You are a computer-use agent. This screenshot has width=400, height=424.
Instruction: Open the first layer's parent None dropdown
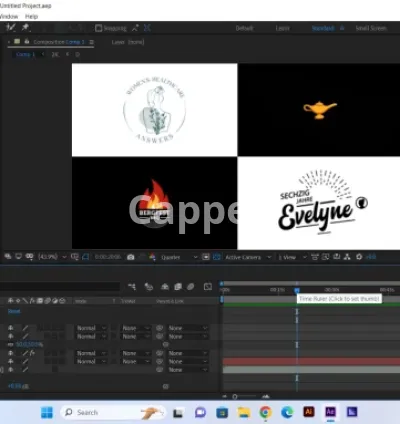pos(187,328)
